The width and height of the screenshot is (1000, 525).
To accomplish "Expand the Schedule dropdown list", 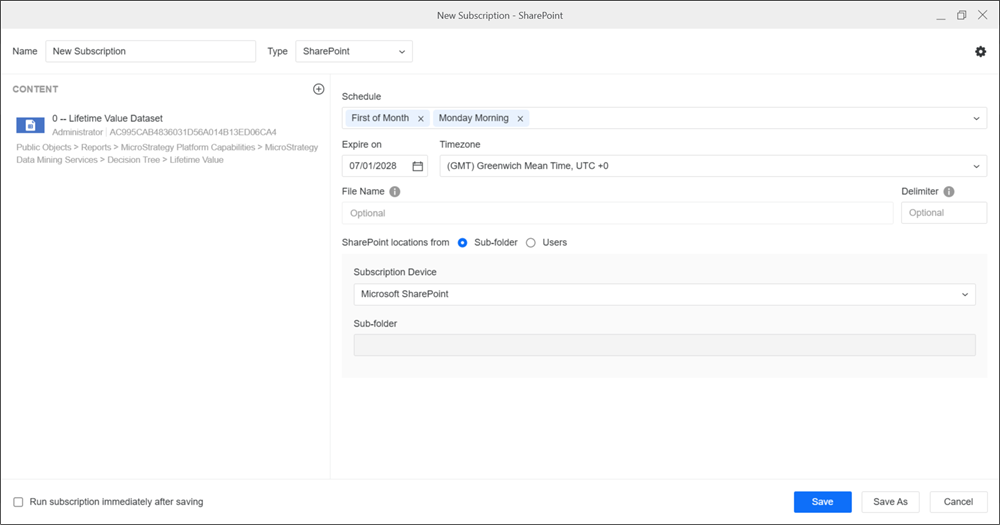I will tap(976, 118).
